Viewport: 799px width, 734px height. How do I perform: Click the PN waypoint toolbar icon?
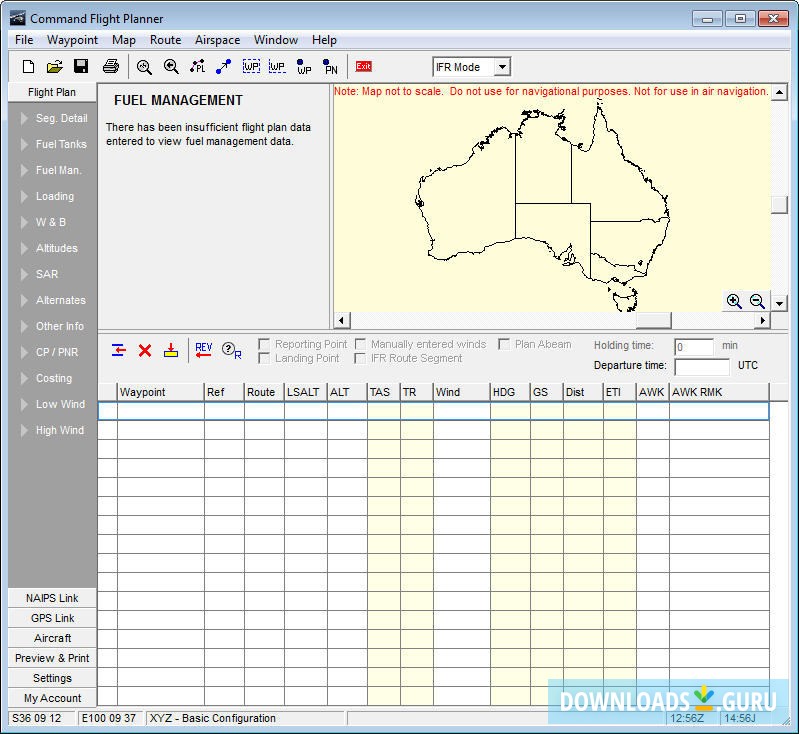click(331, 67)
